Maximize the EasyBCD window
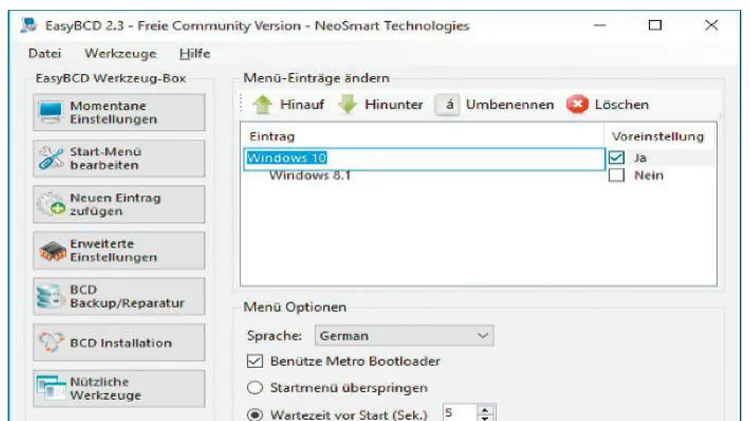Screen dimensions: 750x421 point(655,25)
